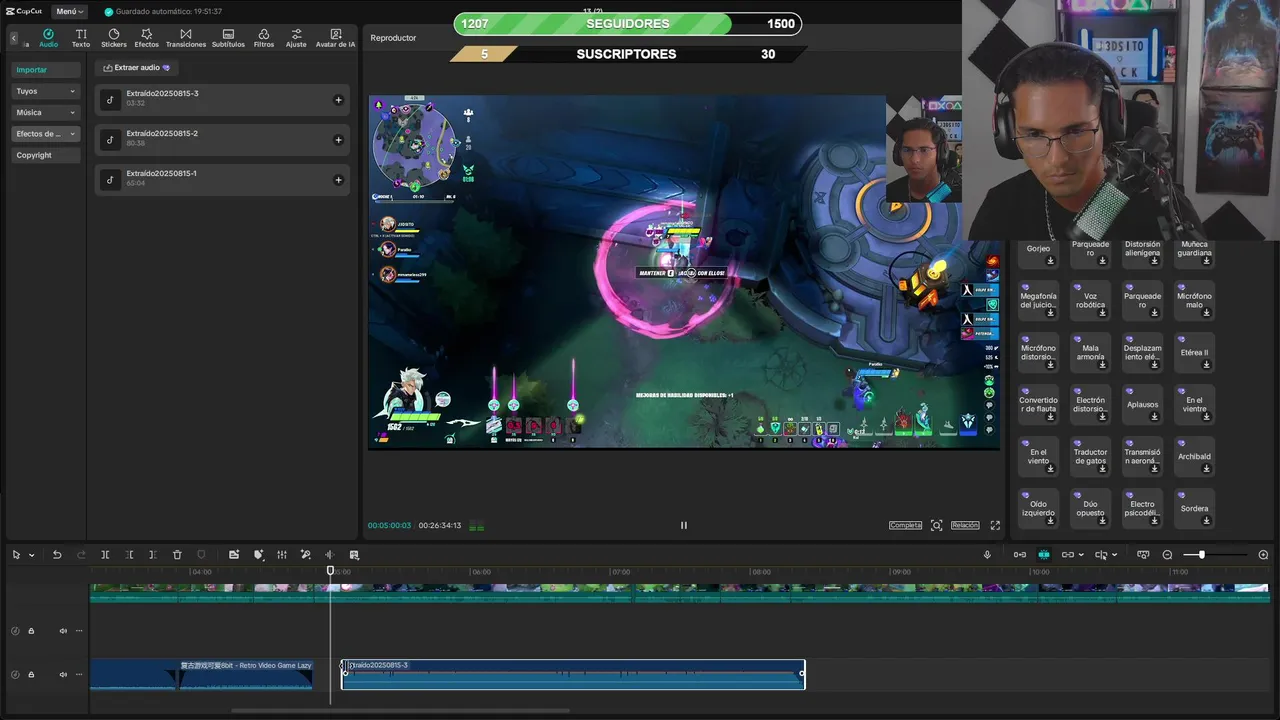The height and width of the screenshot is (720, 1280).
Task: Select the Traductor de gatos effect
Action: coord(1090,456)
